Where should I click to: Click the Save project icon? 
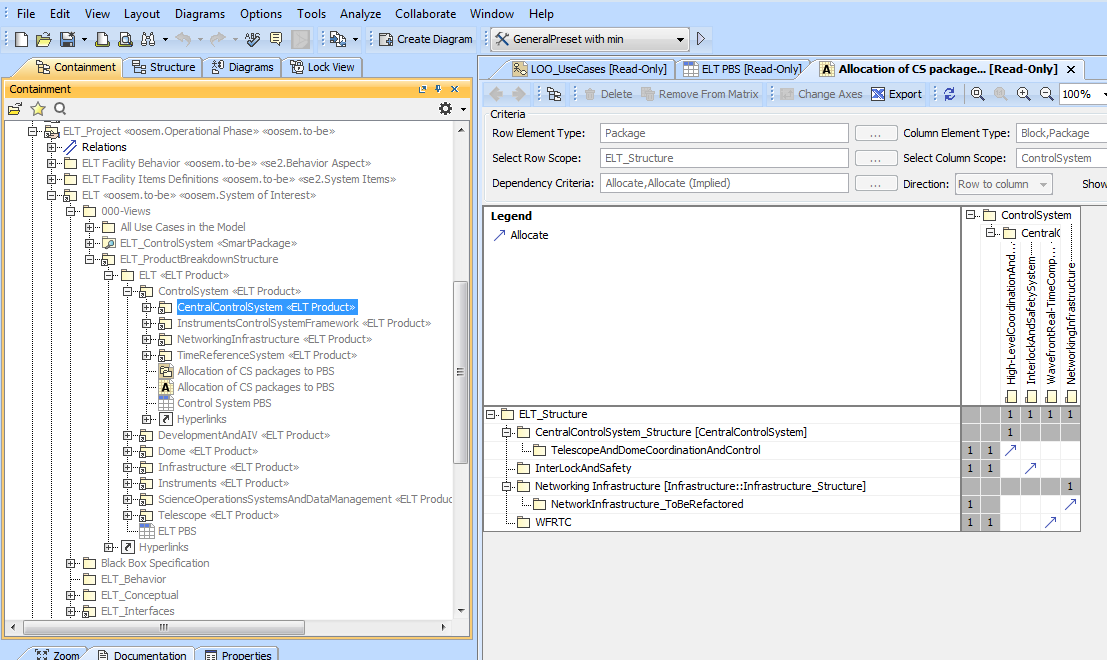pyautogui.click(x=66, y=39)
